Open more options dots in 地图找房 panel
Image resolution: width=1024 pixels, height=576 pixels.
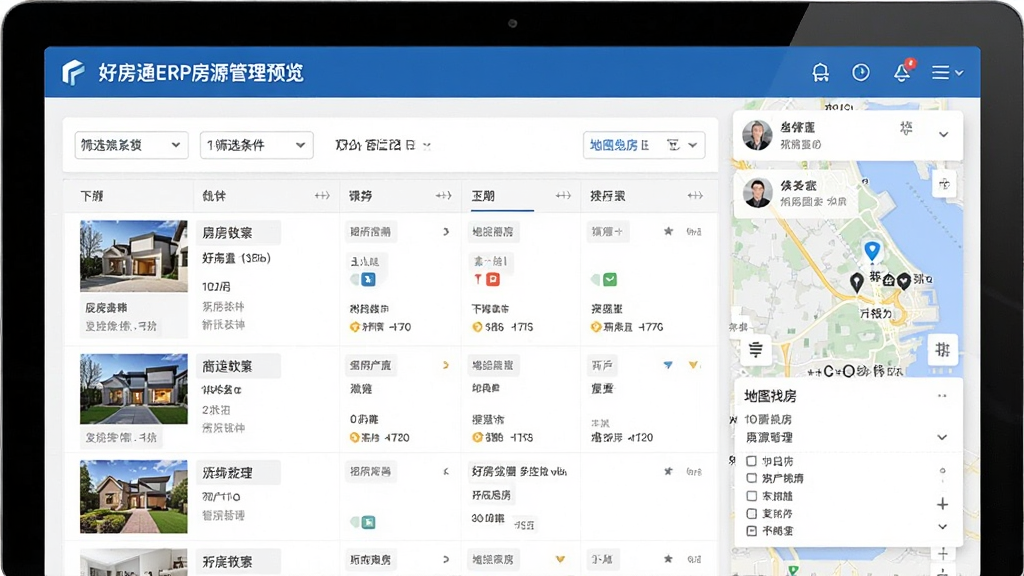pos(942,396)
